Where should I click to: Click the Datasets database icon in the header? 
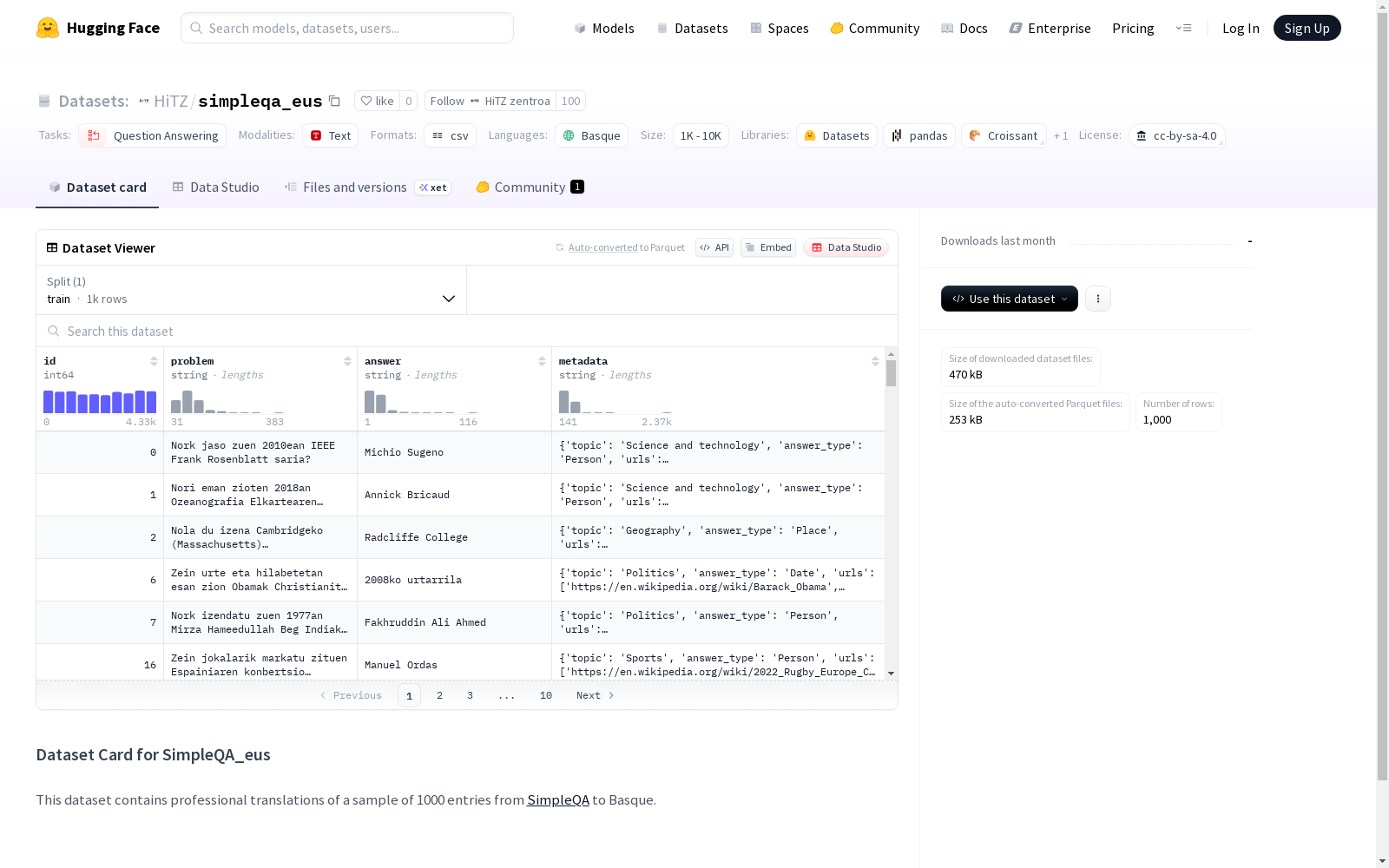44,101
